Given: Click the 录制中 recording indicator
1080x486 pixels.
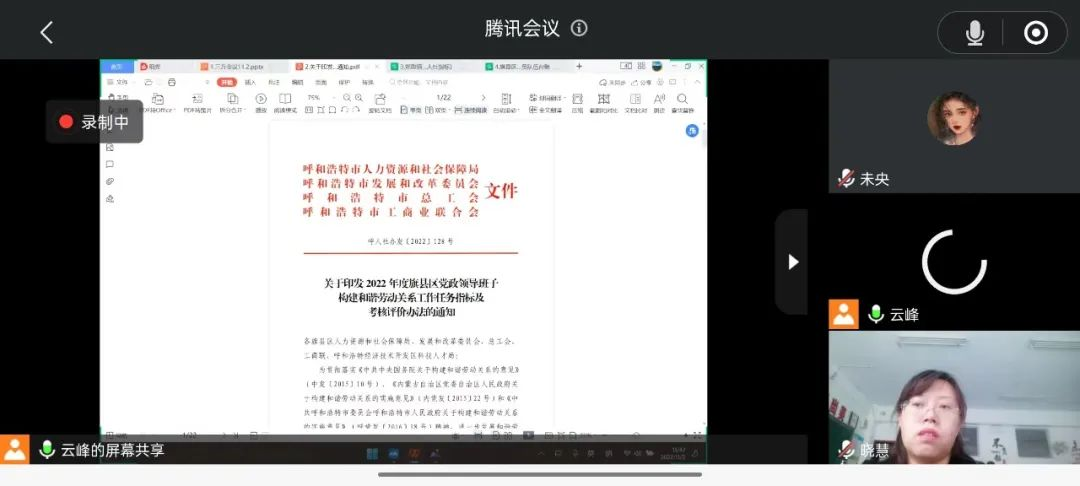Looking at the screenshot, I should 94,122.
